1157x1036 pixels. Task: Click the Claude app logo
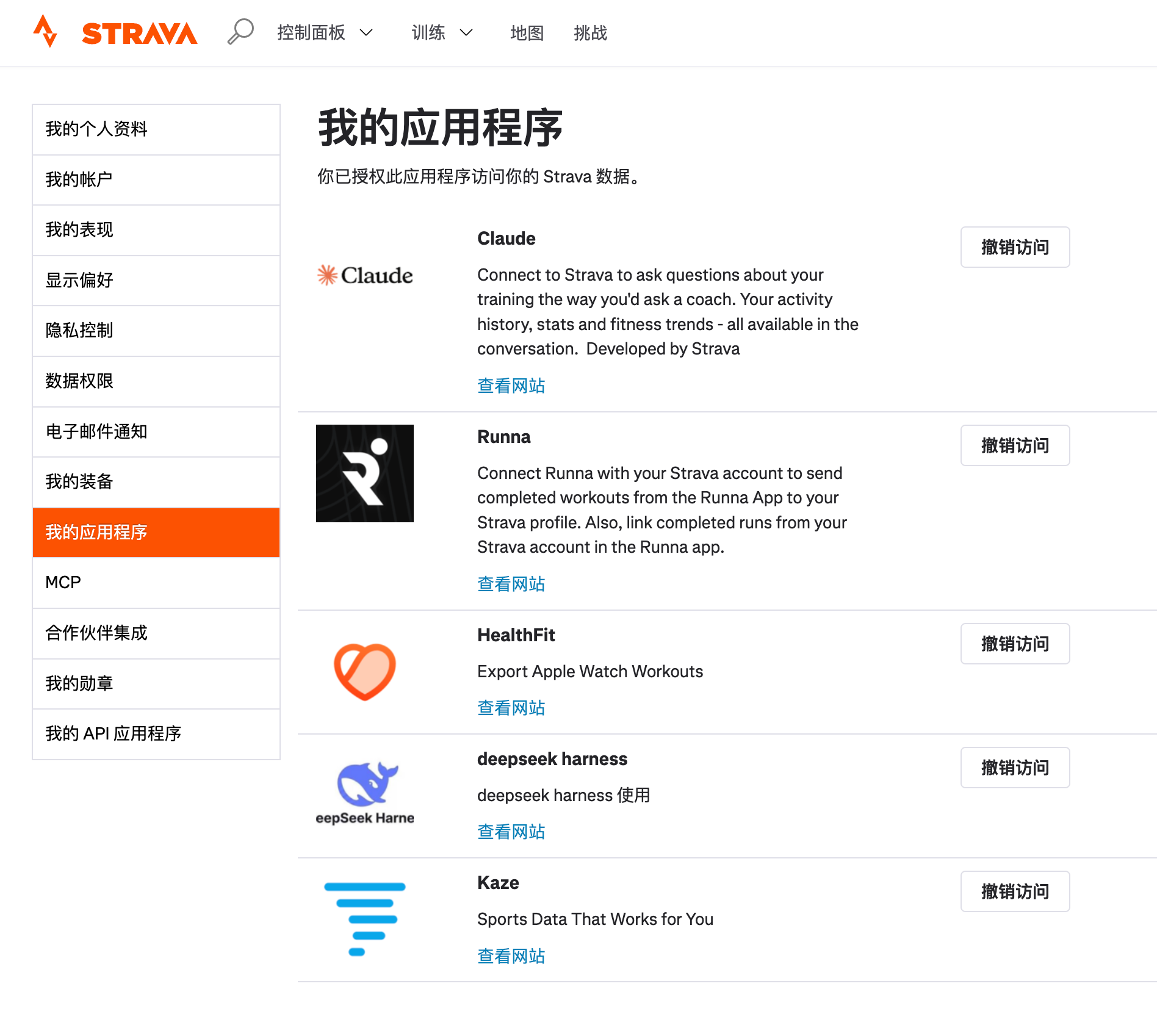[x=365, y=275]
